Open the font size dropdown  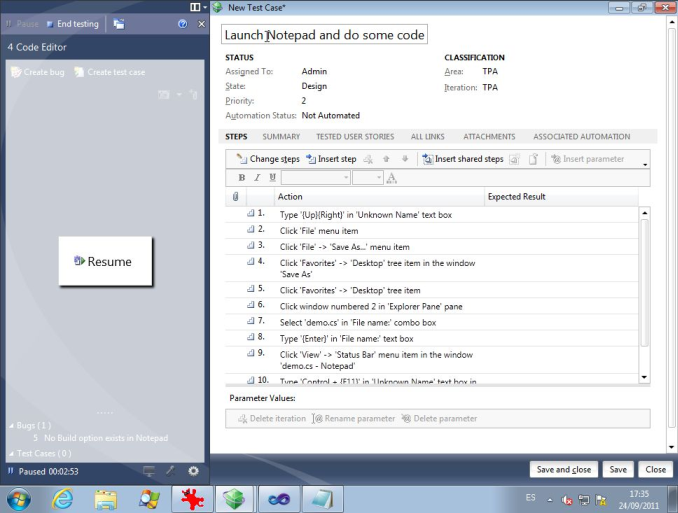(x=378, y=178)
